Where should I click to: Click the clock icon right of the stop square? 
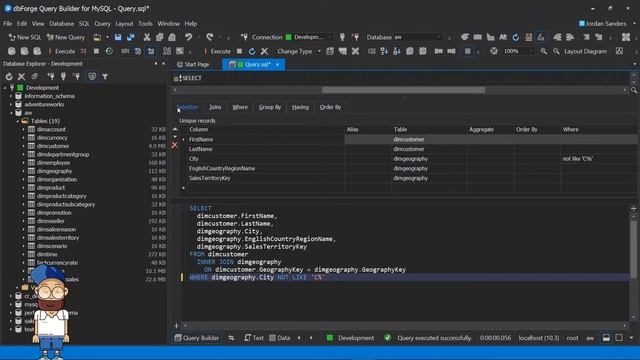pyautogui.click(x=109, y=51)
